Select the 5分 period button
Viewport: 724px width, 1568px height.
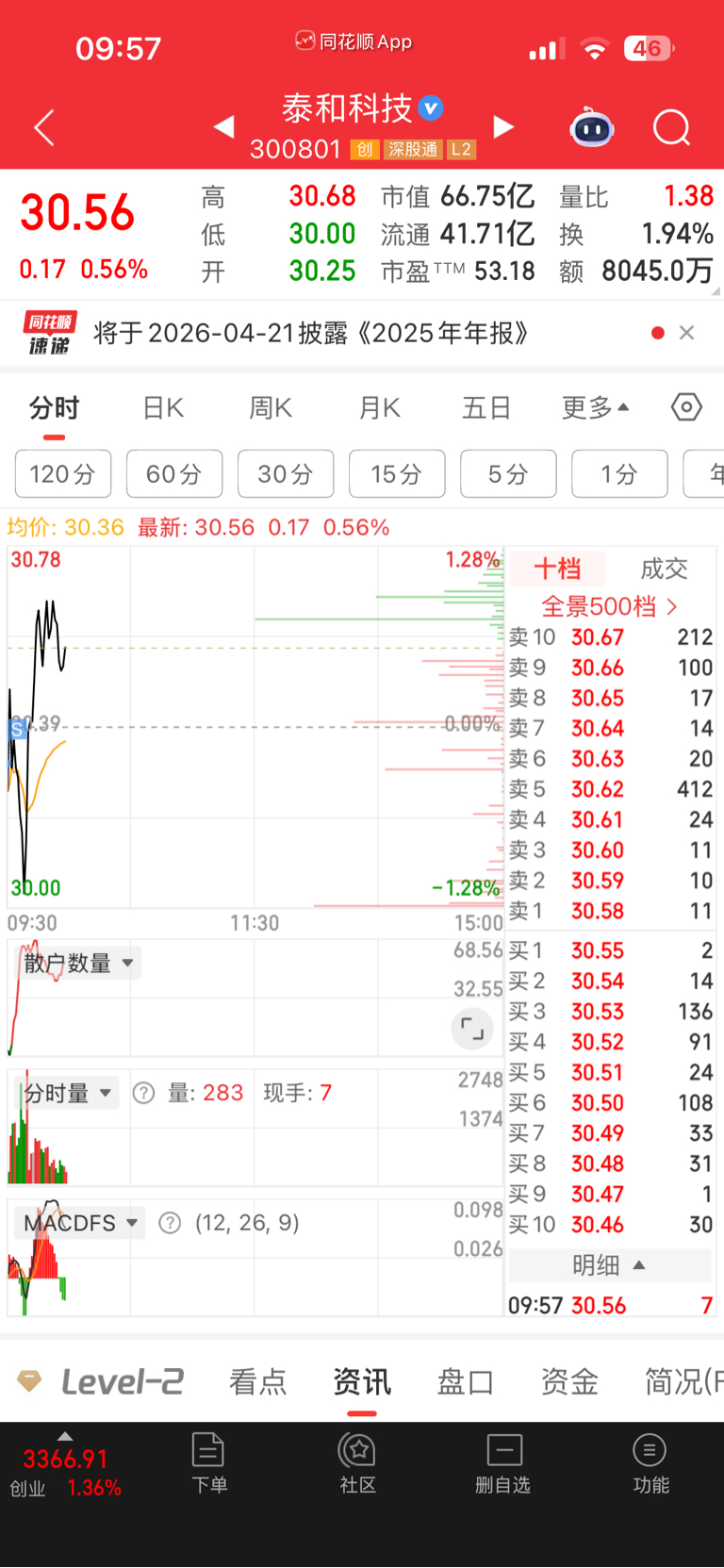tap(508, 473)
